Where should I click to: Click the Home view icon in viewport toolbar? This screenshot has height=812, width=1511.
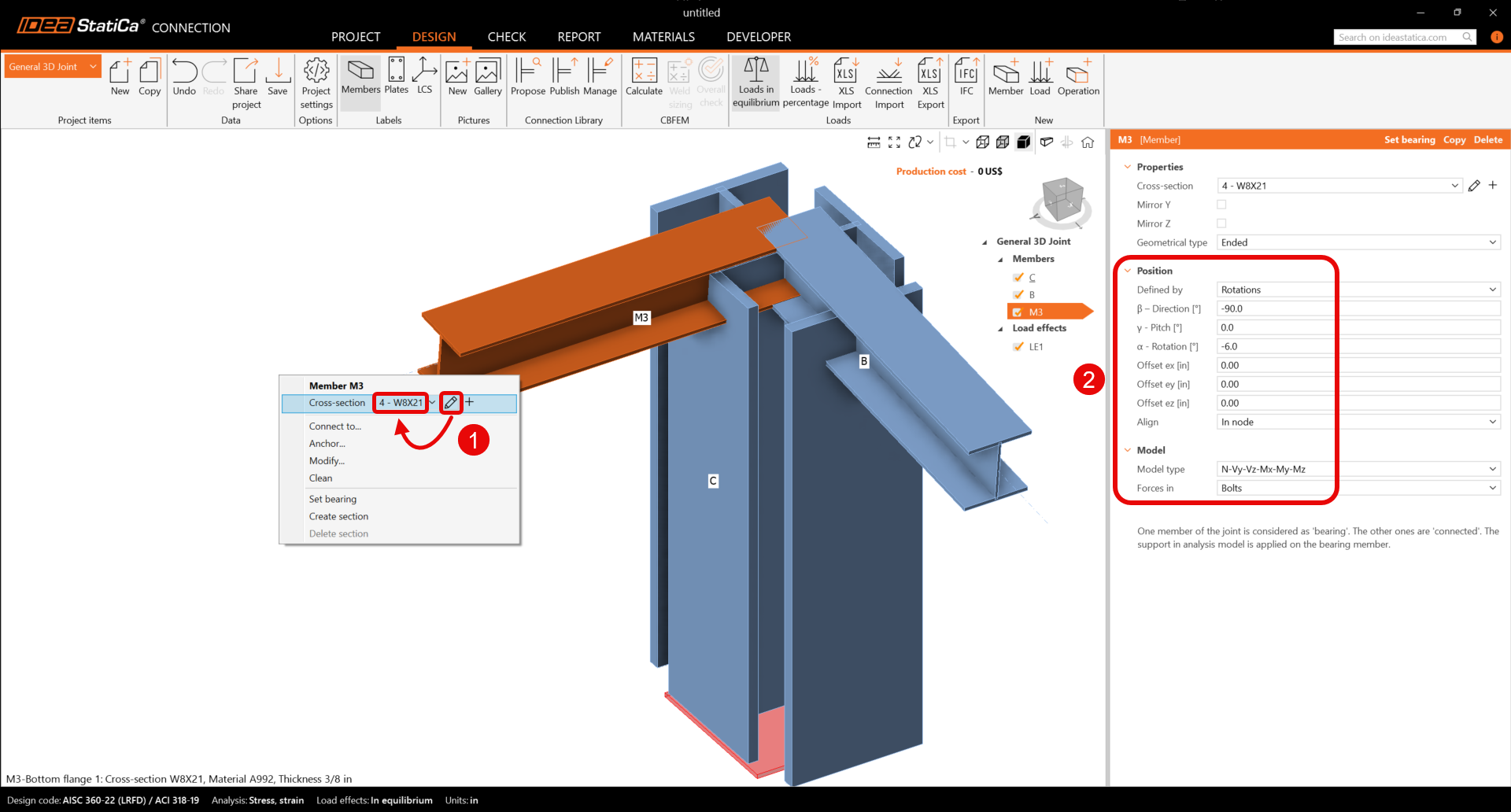click(x=1088, y=142)
